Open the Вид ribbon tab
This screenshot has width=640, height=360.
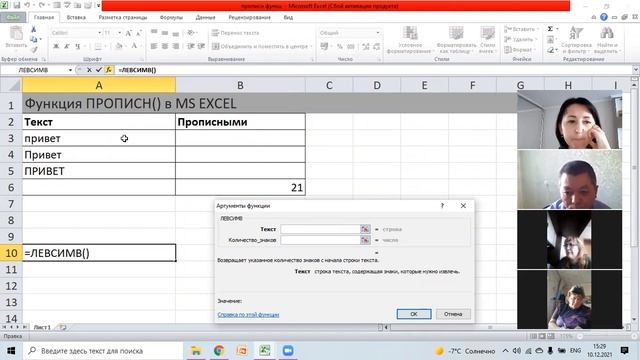(288, 17)
